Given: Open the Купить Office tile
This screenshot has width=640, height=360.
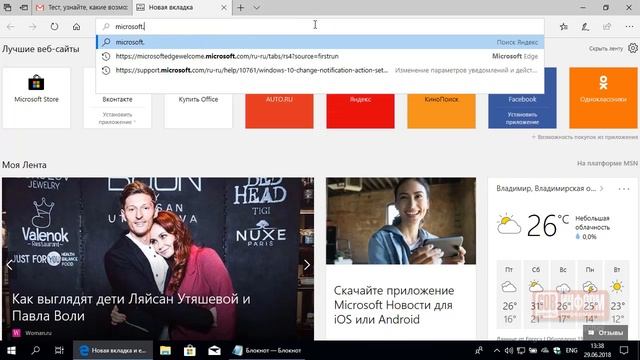Looking at the screenshot, I should click(198, 110).
